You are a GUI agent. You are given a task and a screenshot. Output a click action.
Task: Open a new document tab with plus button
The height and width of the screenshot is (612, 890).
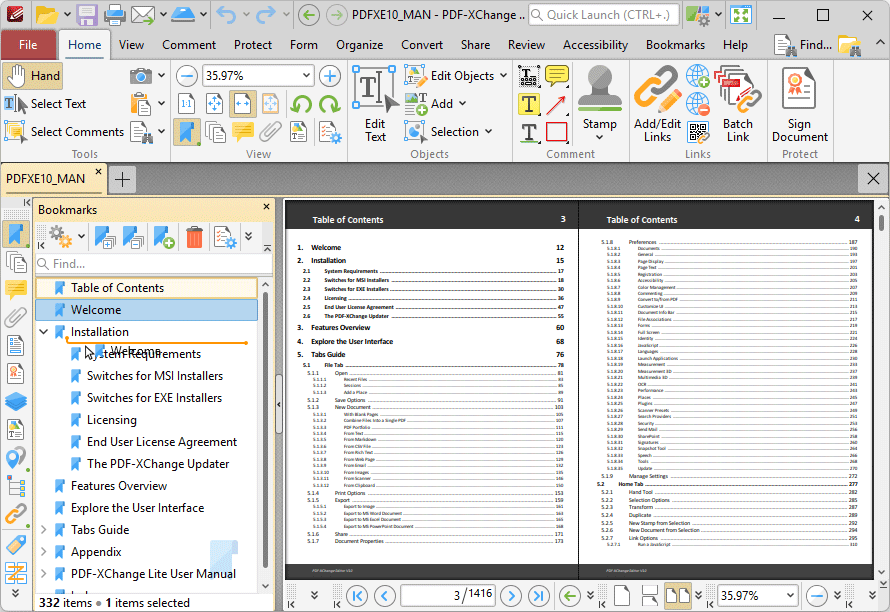[122, 179]
